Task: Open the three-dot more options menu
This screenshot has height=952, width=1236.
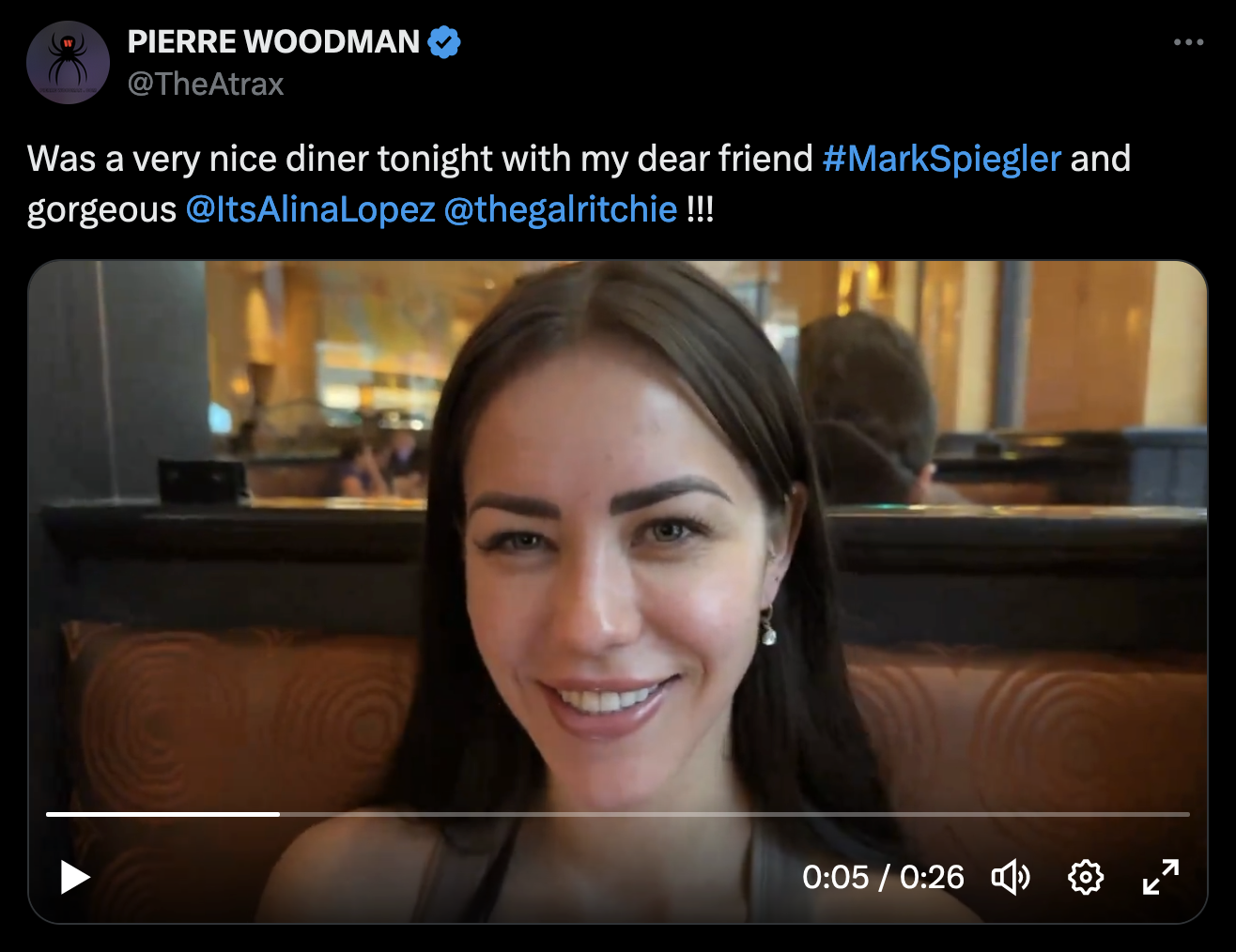Action: [x=1188, y=42]
